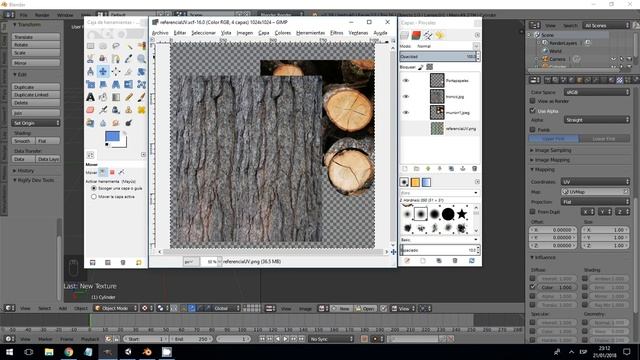Open the 'Object Mode' dropdown in Blender header
The height and width of the screenshot is (360, 640).
[x=116, y=308]
